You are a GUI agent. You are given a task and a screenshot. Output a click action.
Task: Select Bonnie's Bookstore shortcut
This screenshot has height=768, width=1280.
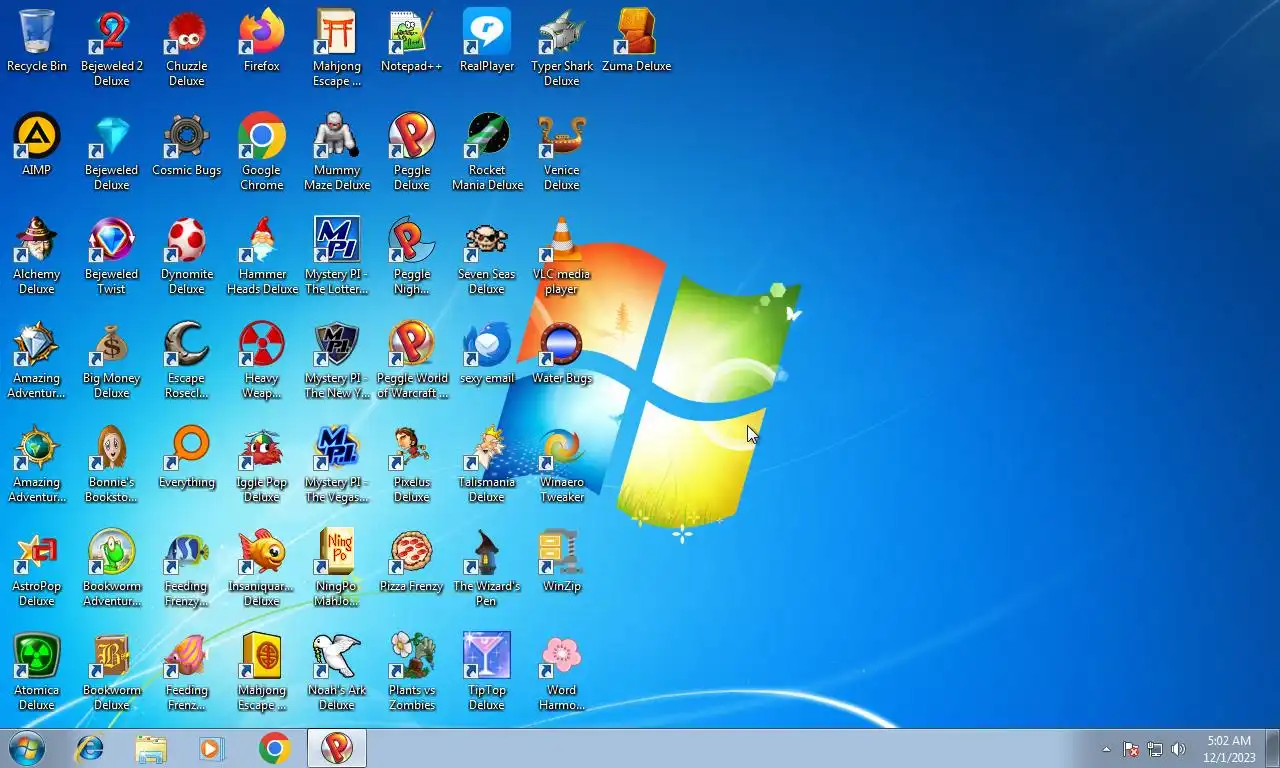(112, 464)
